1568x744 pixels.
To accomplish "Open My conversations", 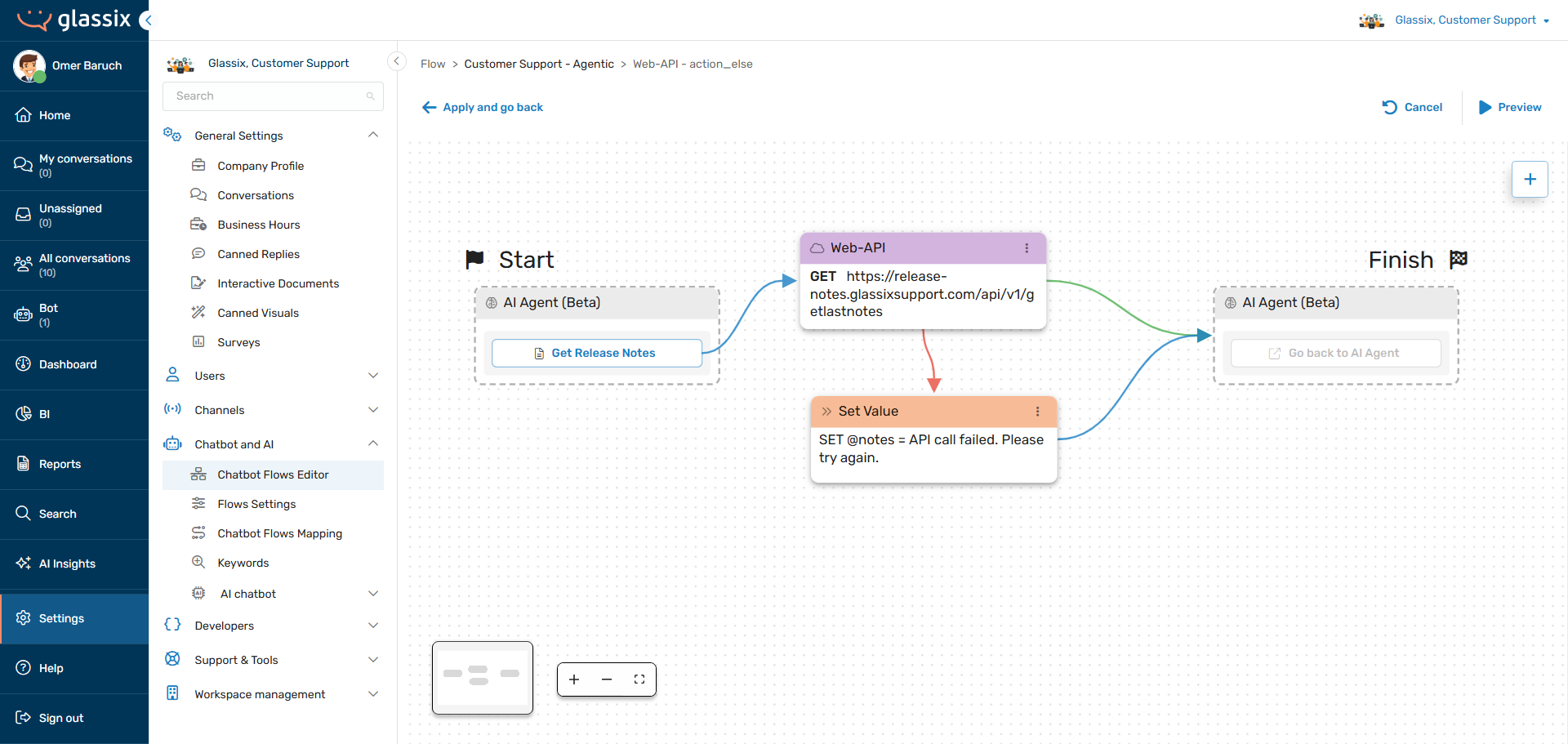I will click(74, 165).
